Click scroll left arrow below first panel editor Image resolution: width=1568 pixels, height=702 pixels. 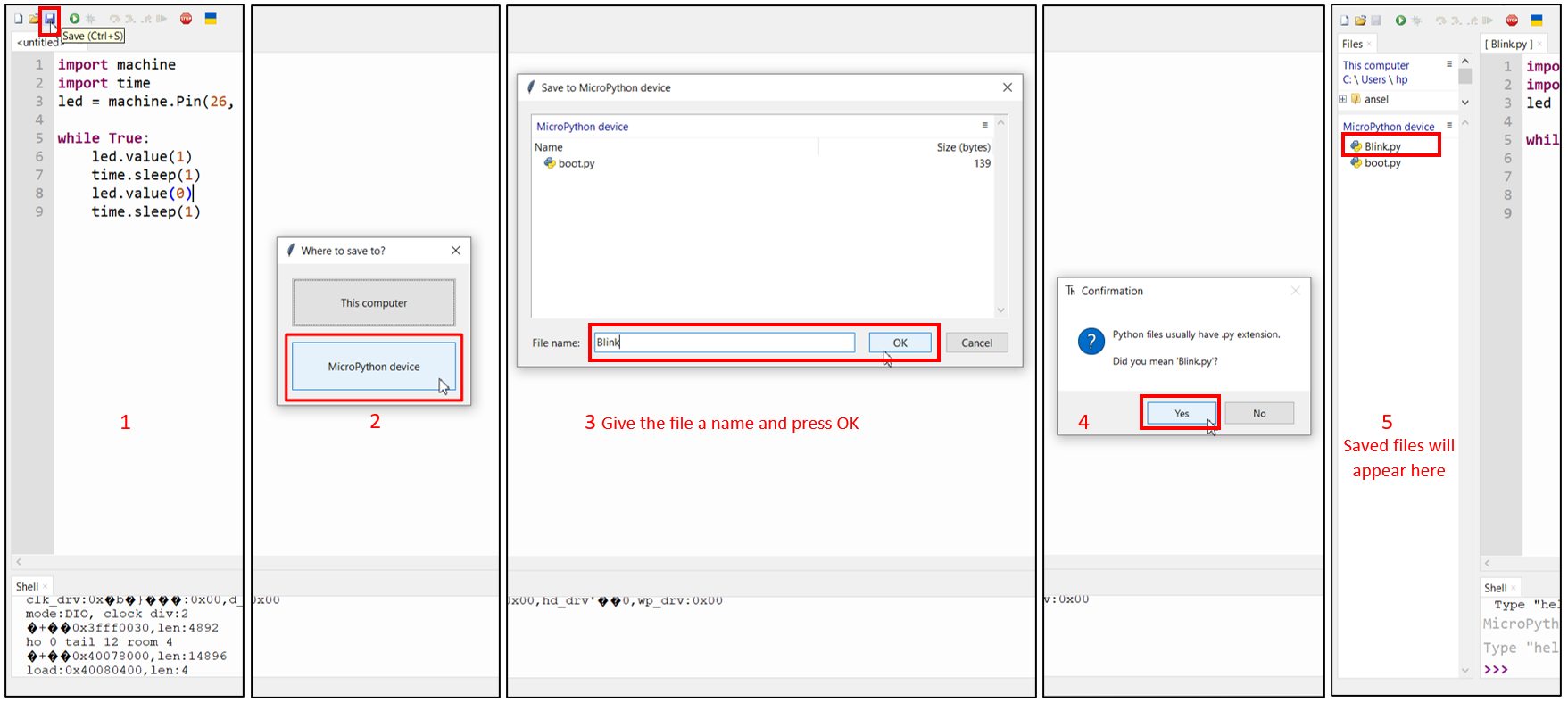(x=19, y=562)
